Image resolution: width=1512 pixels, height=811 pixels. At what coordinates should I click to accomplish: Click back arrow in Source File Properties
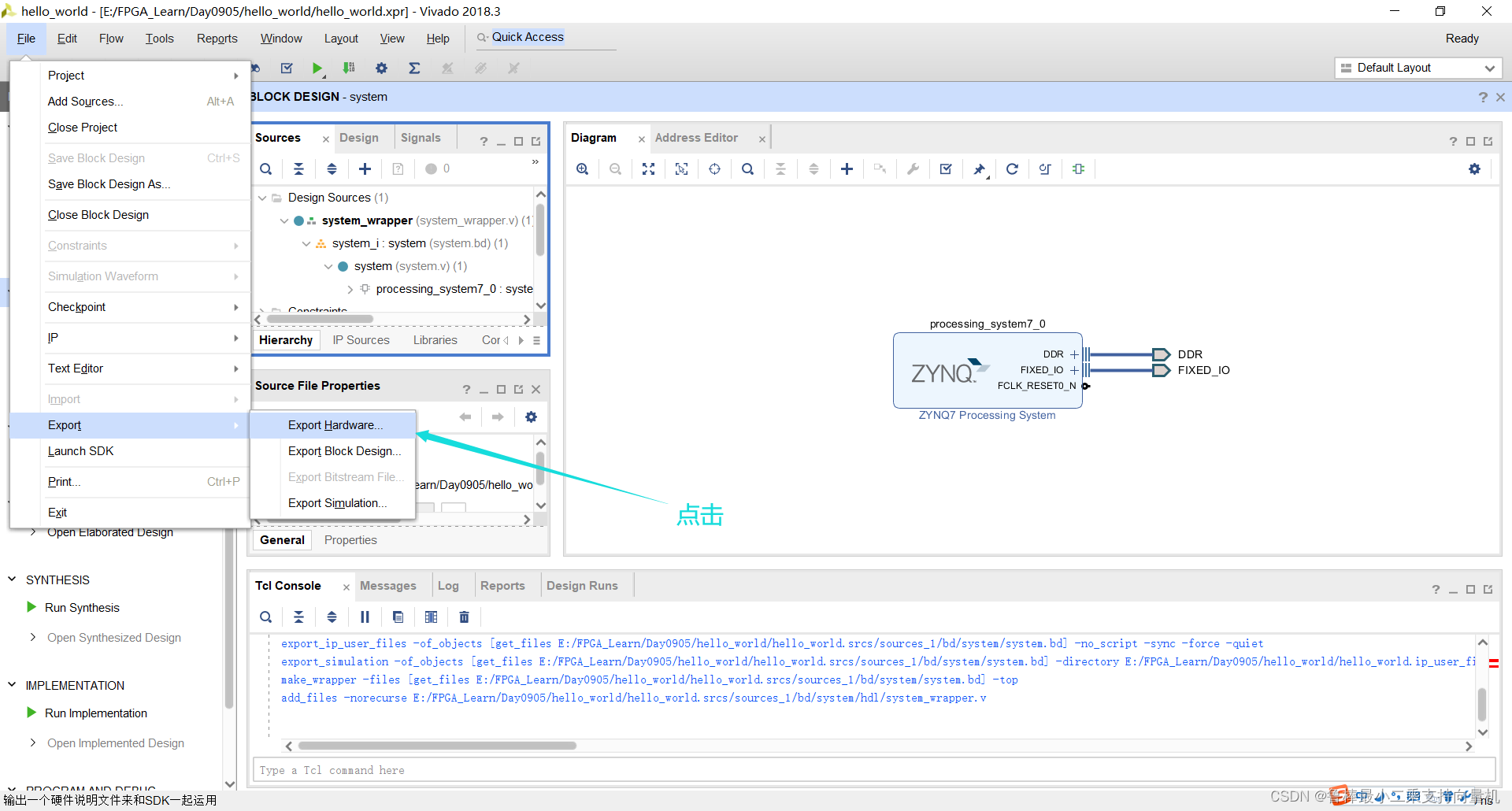465,417
